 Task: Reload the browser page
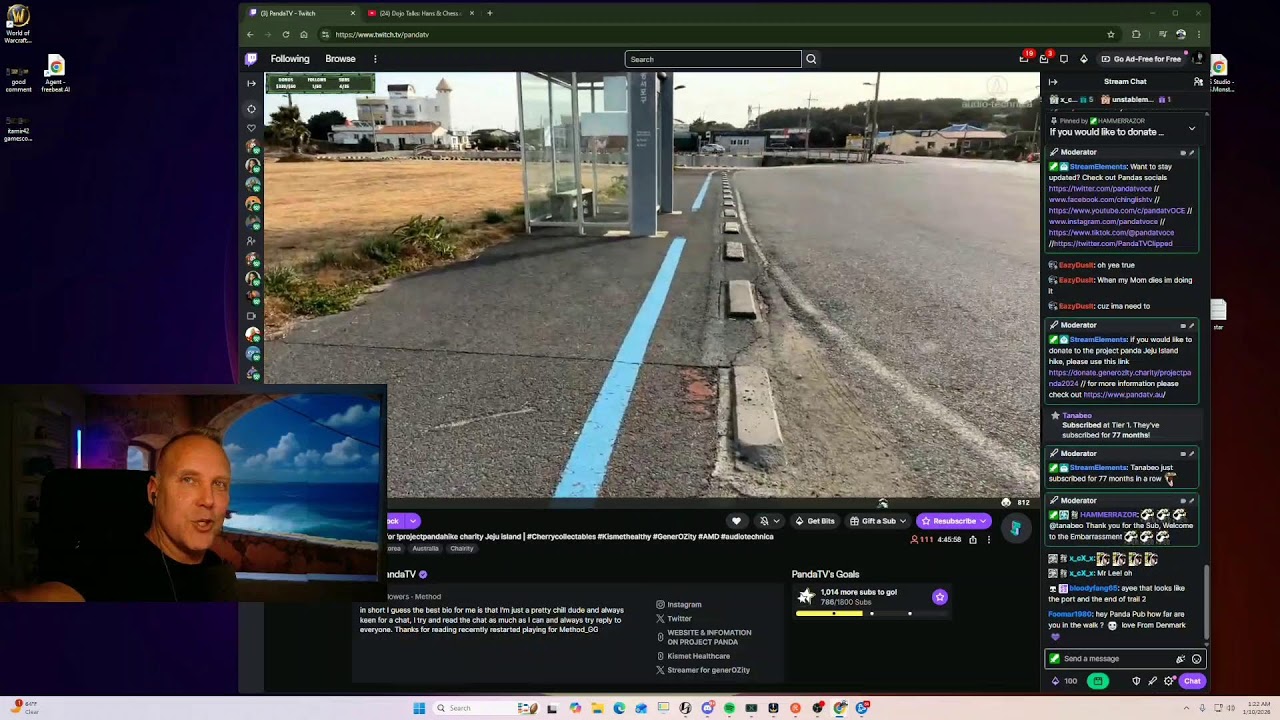(x=286, y=35)
